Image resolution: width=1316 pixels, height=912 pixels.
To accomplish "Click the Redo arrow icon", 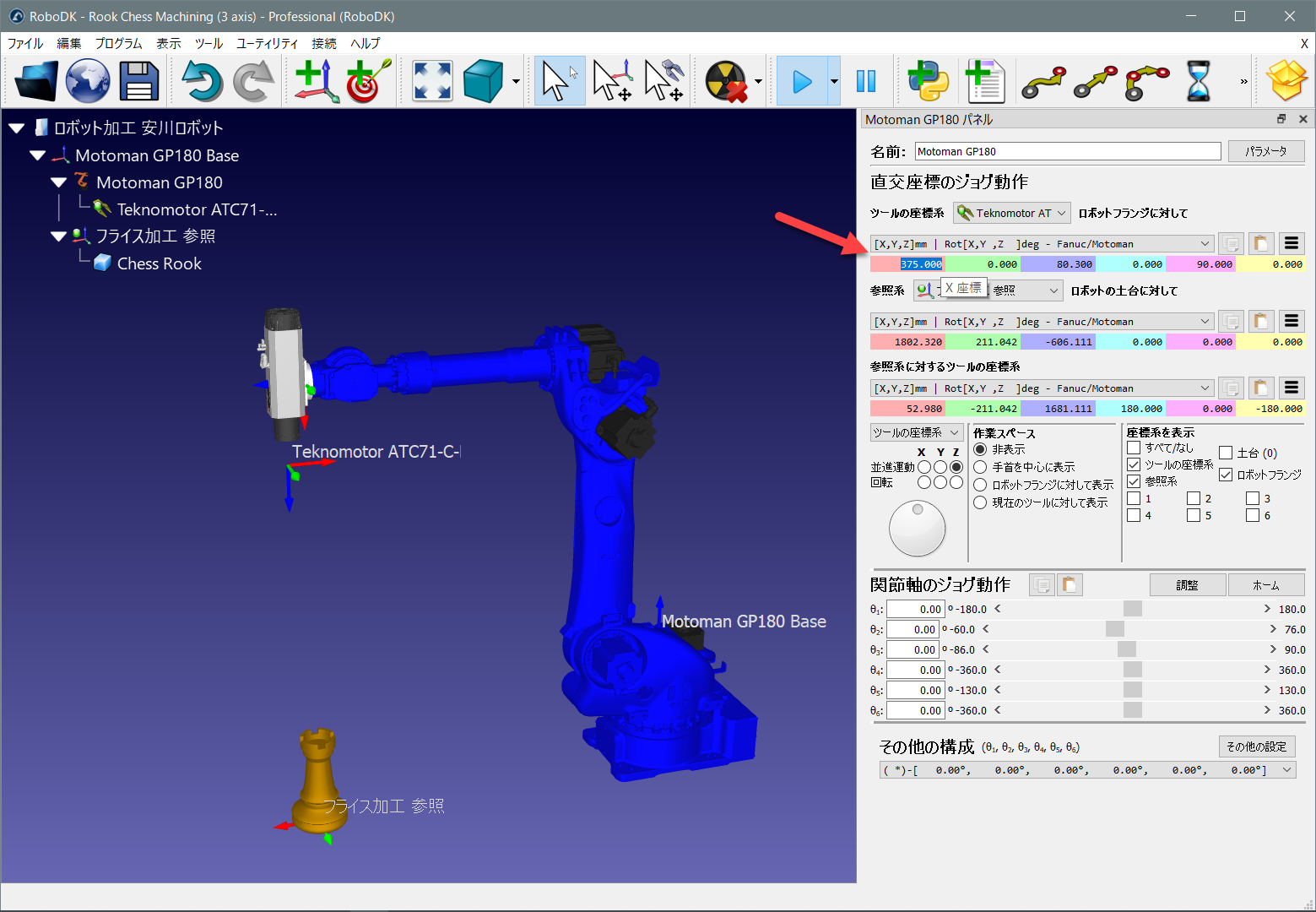I will pyautogui.click(x=253, y=81).
